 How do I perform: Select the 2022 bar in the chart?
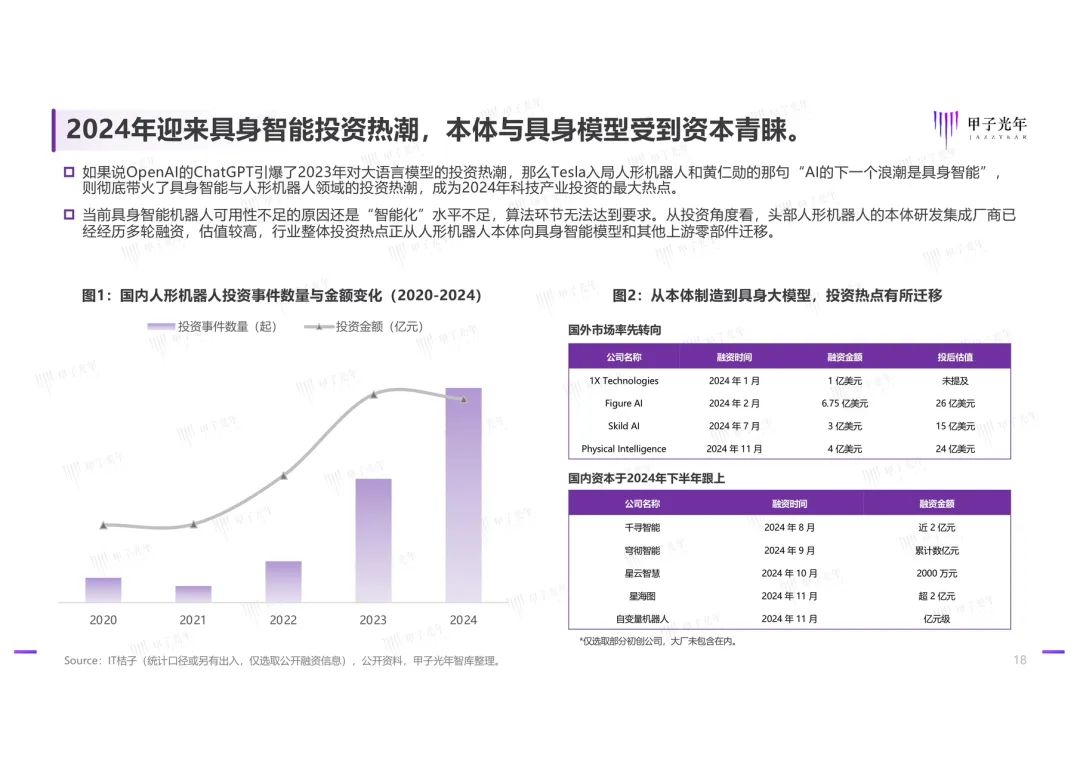click(x=283, y=581)
